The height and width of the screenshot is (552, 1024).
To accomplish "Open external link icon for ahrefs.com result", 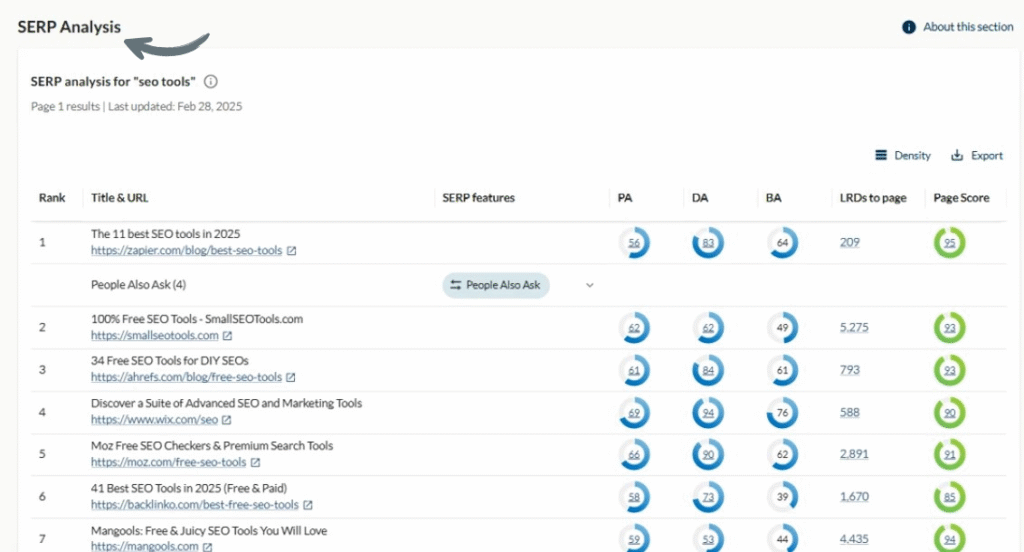I will tap(291, 378).
